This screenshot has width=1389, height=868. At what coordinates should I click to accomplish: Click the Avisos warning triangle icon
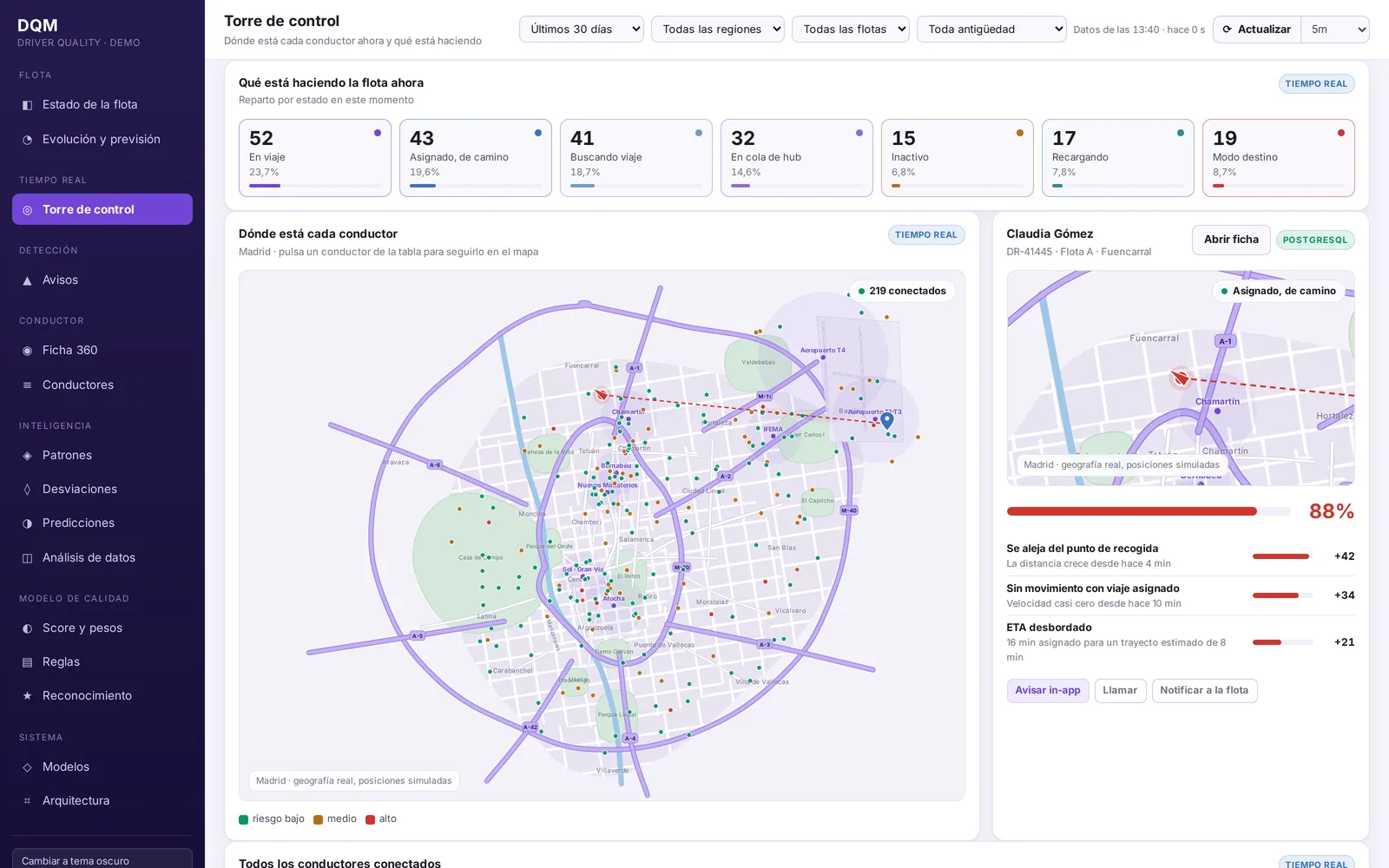click(27, 280)
